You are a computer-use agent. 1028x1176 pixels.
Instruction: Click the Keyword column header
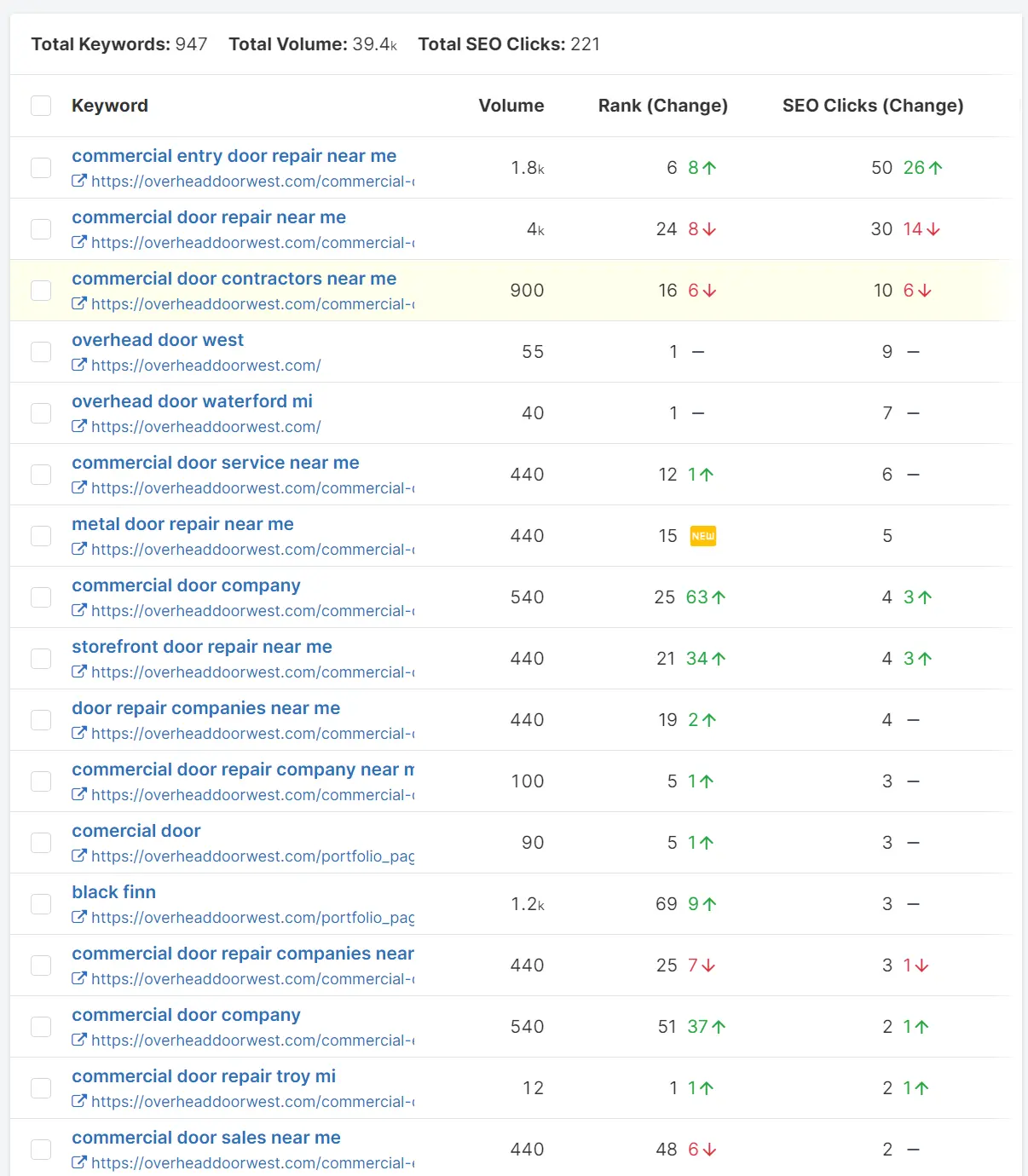point(110,106)
